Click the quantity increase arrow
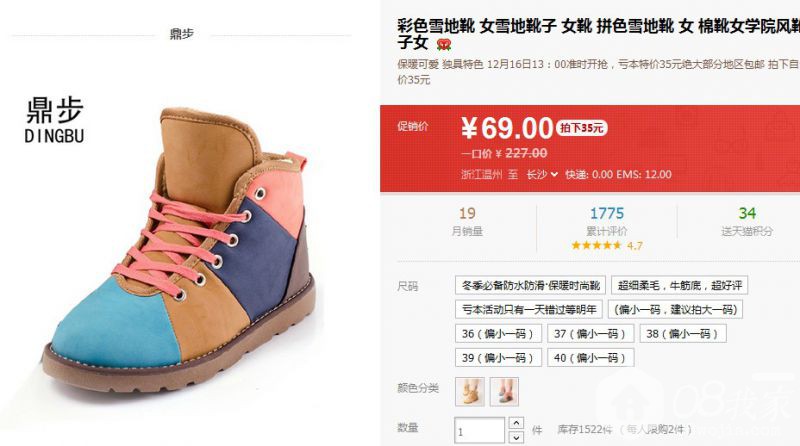This screenshot has height=446, width=800. (516, 423)
